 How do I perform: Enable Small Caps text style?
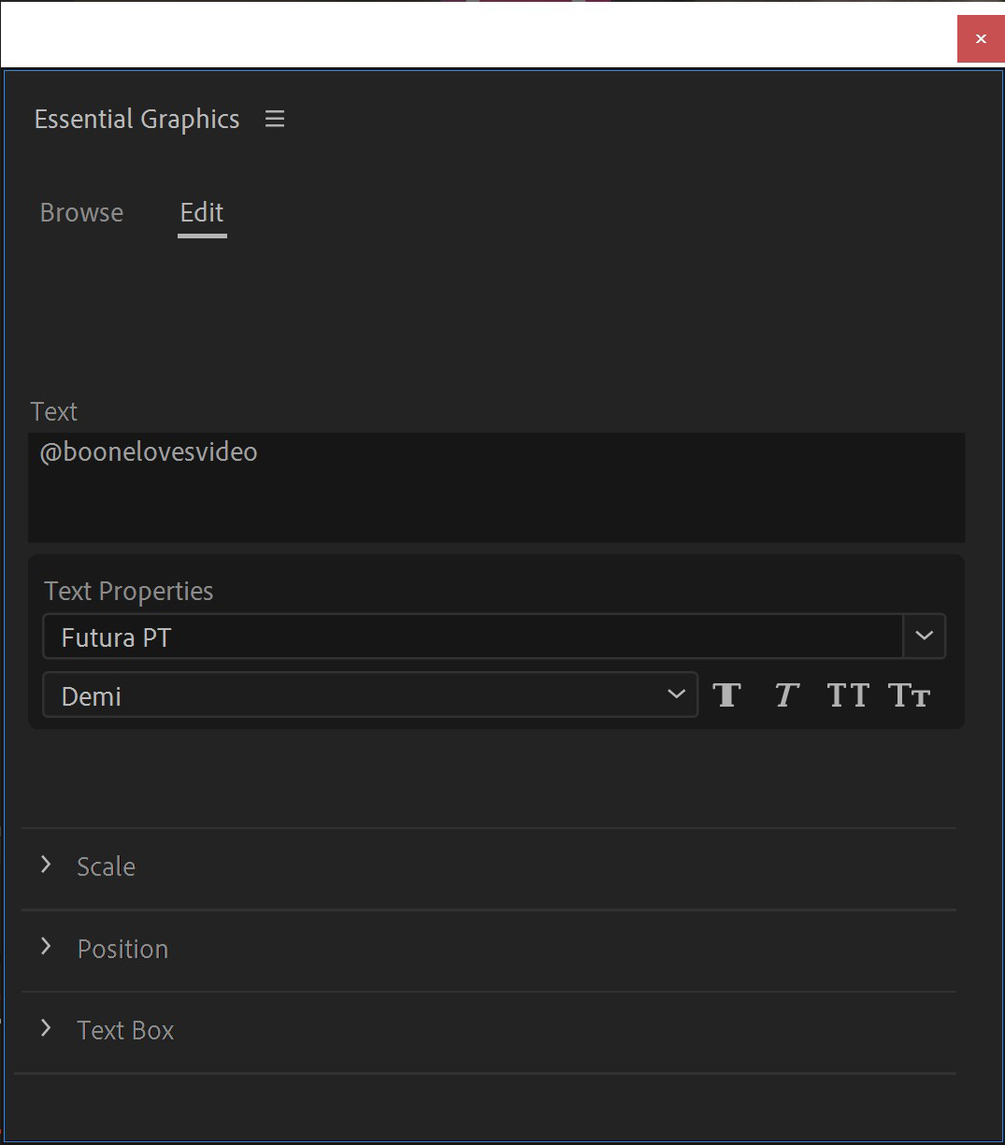[909, 695]
